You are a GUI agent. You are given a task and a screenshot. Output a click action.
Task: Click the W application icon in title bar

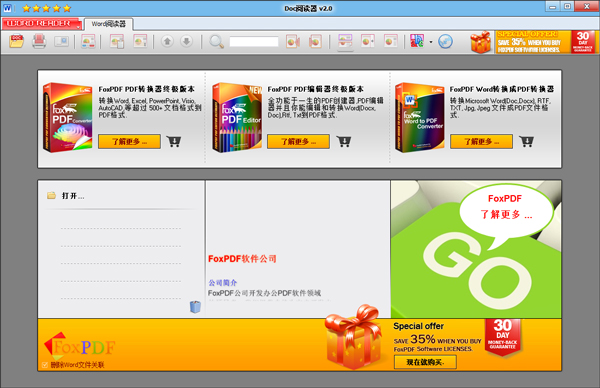pyautogui.click(x=7, y=8)
